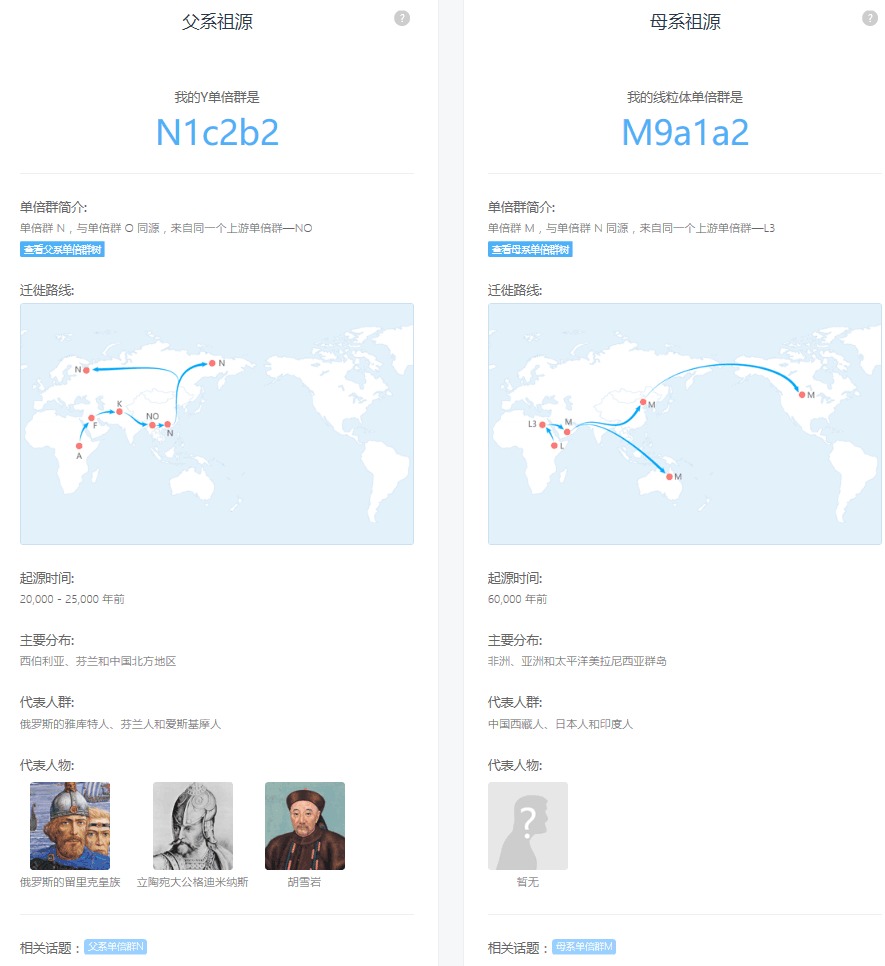
Task: Select the 立陶宛大公格迪米纳斯 portrait thumbnail
Action: [x=193, y=826]
